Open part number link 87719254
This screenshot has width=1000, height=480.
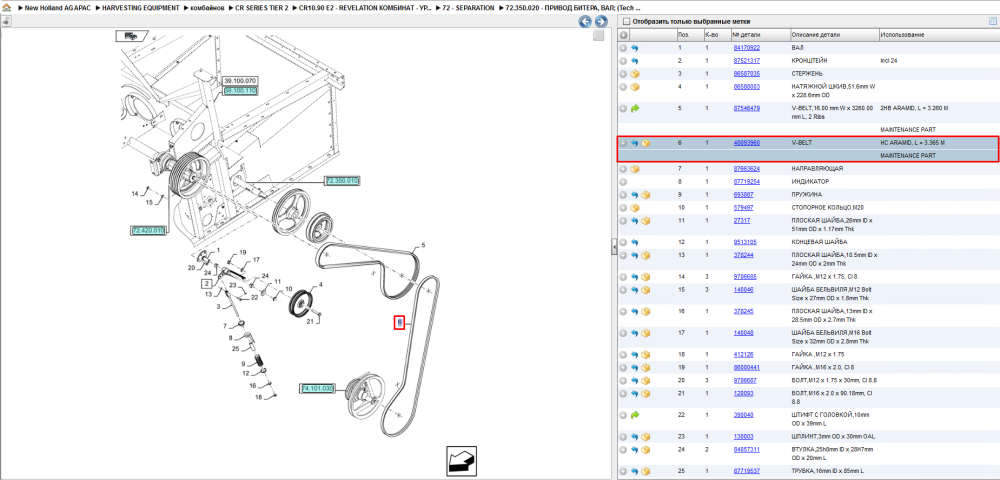pos(746,182)
